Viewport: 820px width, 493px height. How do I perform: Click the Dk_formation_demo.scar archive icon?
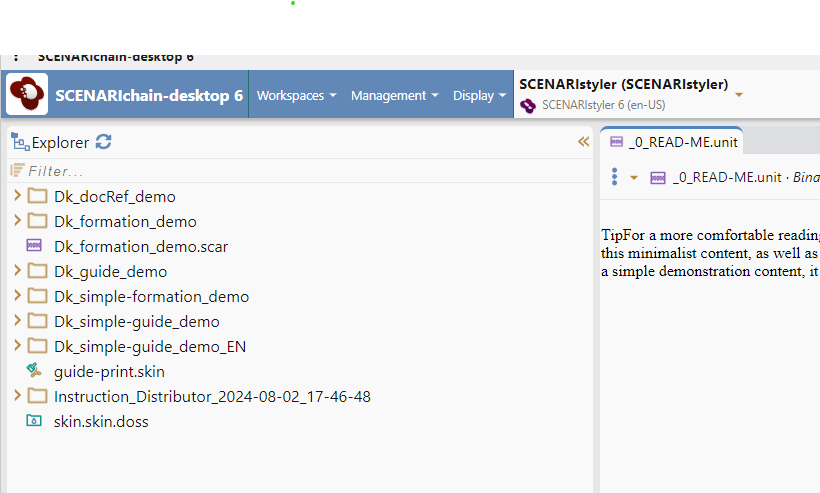37,246
